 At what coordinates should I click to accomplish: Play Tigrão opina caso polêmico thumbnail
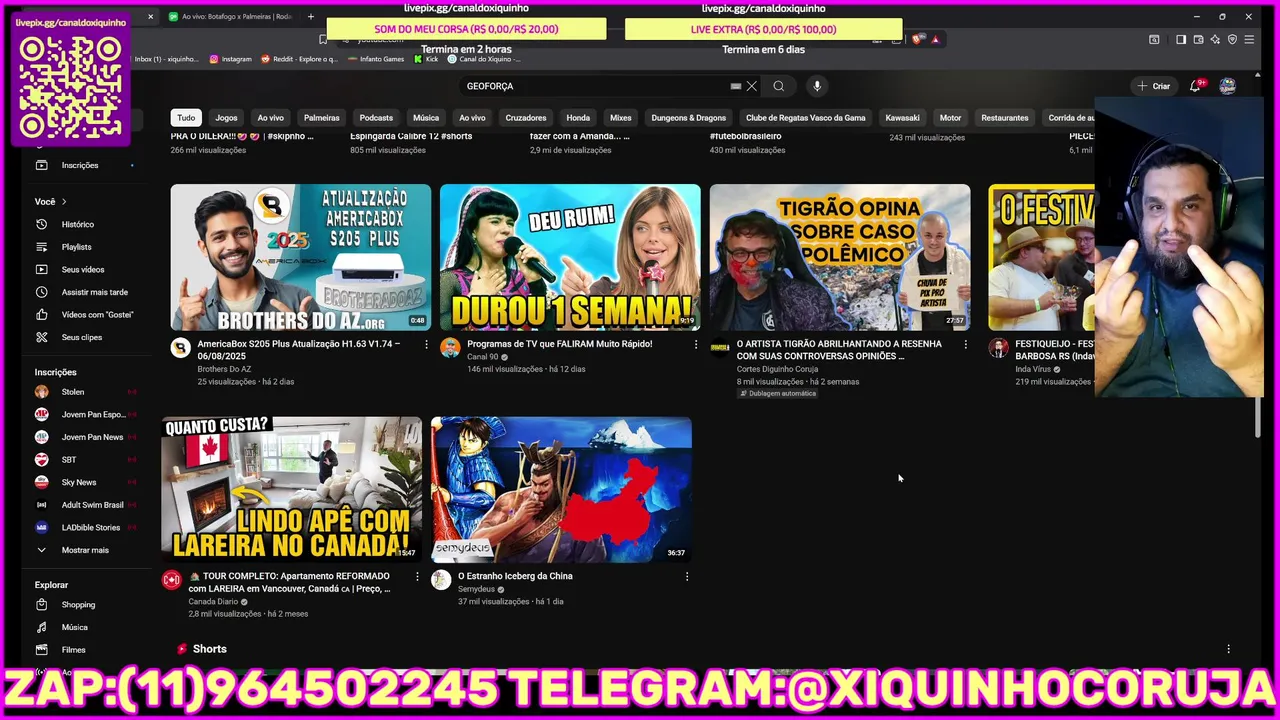pyautogui.click(x=840, y=257)
